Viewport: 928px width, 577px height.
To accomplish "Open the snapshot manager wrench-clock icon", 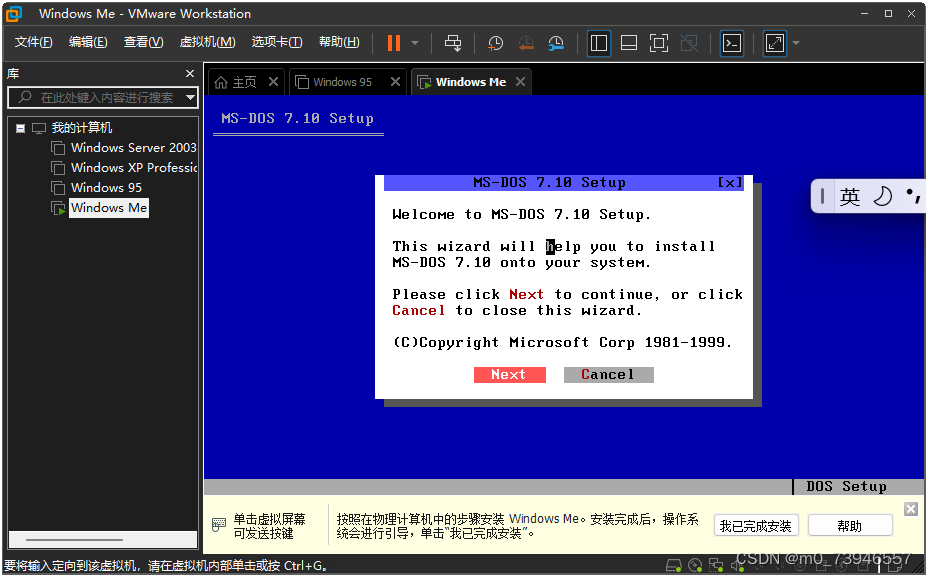I will tap(556, 43).
